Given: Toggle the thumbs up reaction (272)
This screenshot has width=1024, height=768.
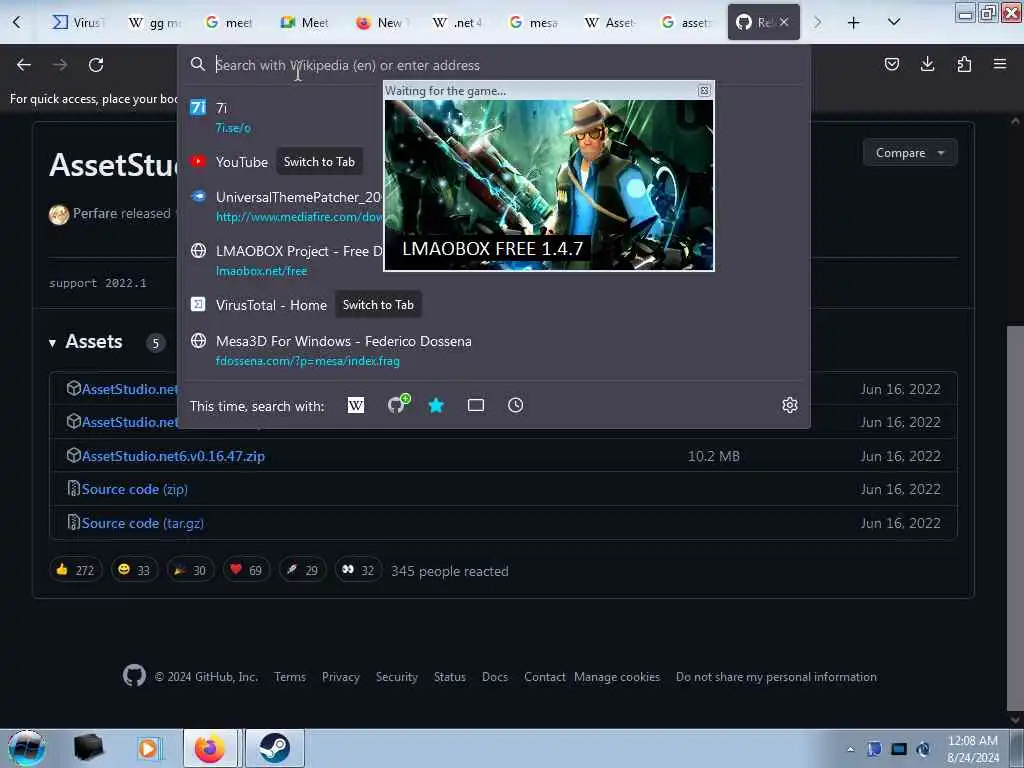Looking at the screenshot, I should 76,570.
